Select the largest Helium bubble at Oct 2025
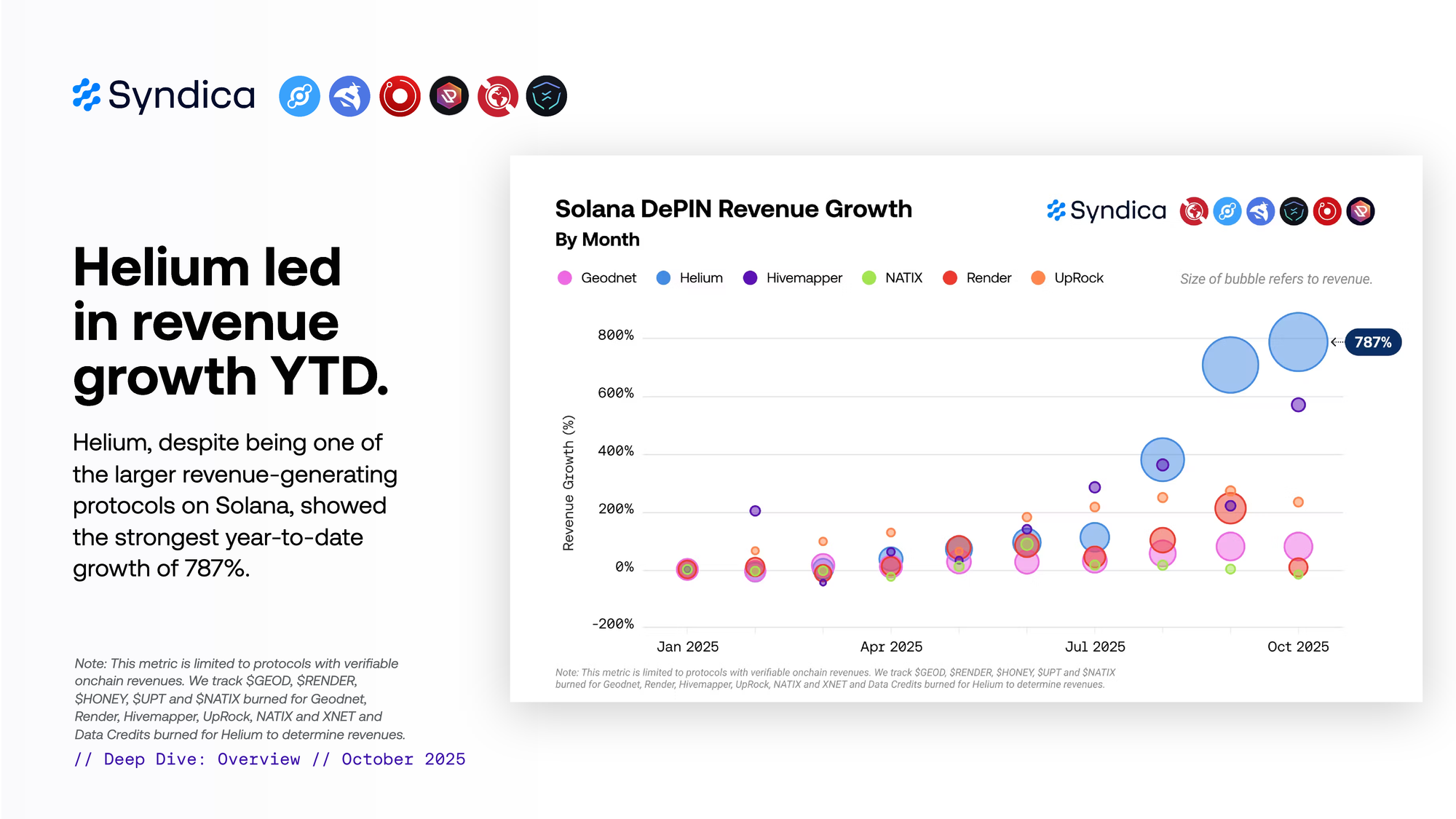1456x819 pixels. (x=1298, y=342)
